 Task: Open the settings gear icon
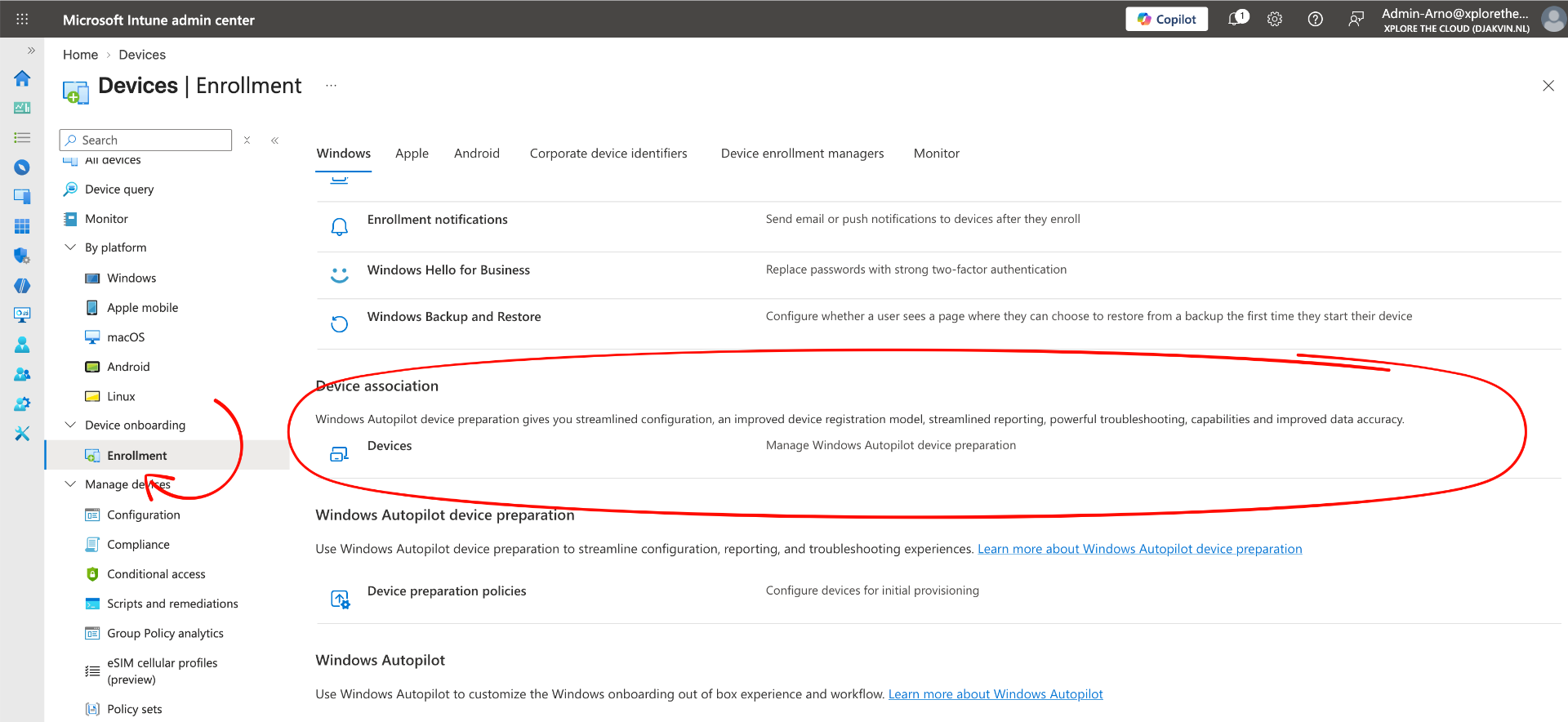coord(1275,19)
